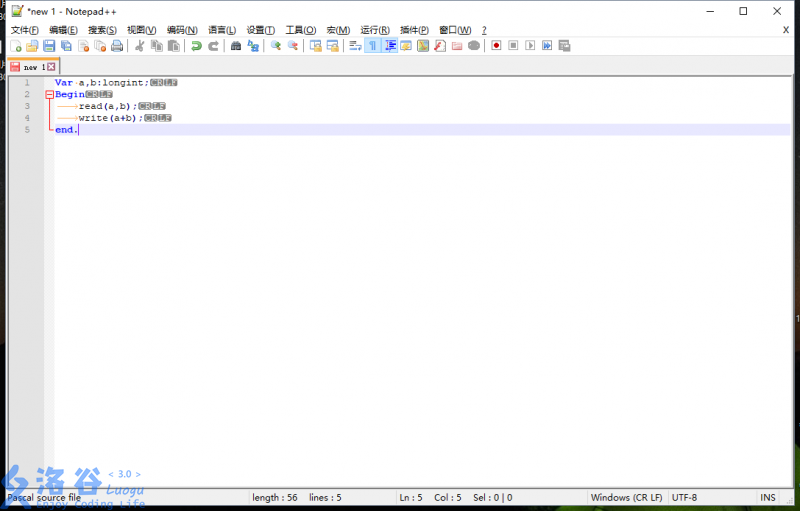Open the 工具(O) menu
800x511 pixels.
pos(301,30)
